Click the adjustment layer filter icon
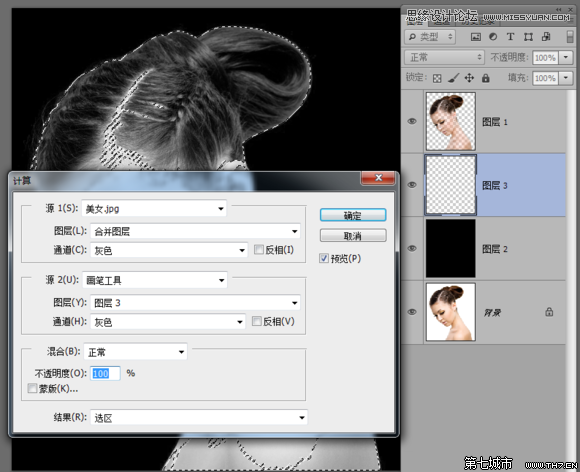 click(493, 37)
